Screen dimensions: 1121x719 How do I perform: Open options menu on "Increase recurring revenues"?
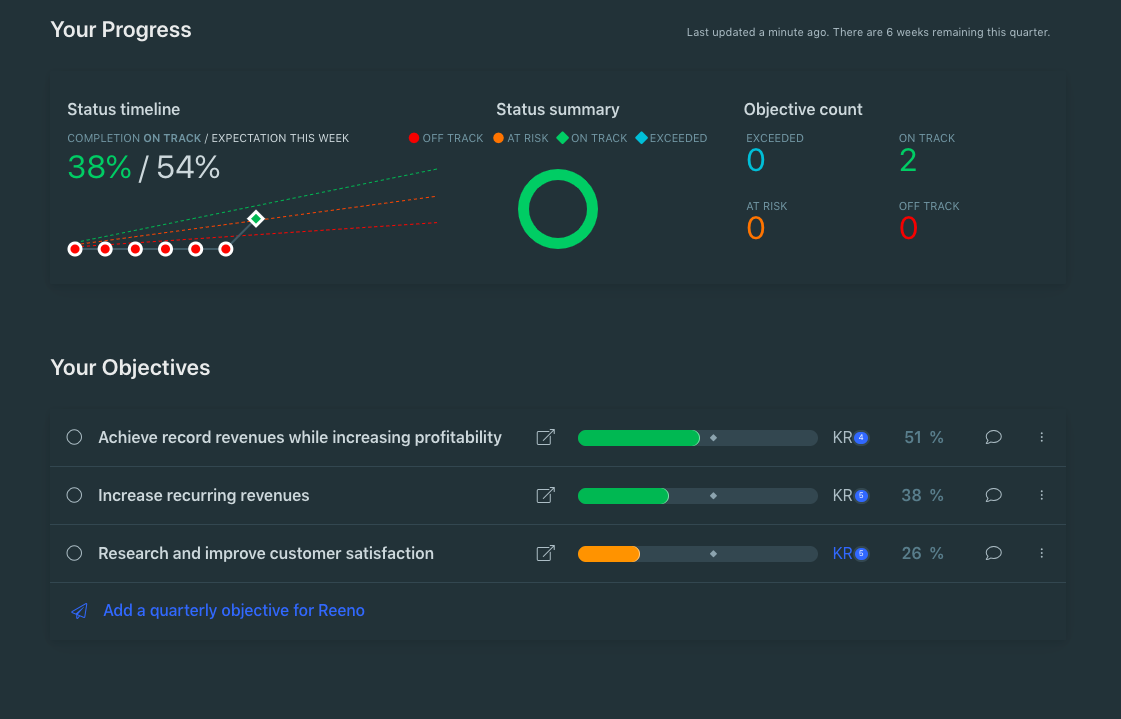(1041, 495)
